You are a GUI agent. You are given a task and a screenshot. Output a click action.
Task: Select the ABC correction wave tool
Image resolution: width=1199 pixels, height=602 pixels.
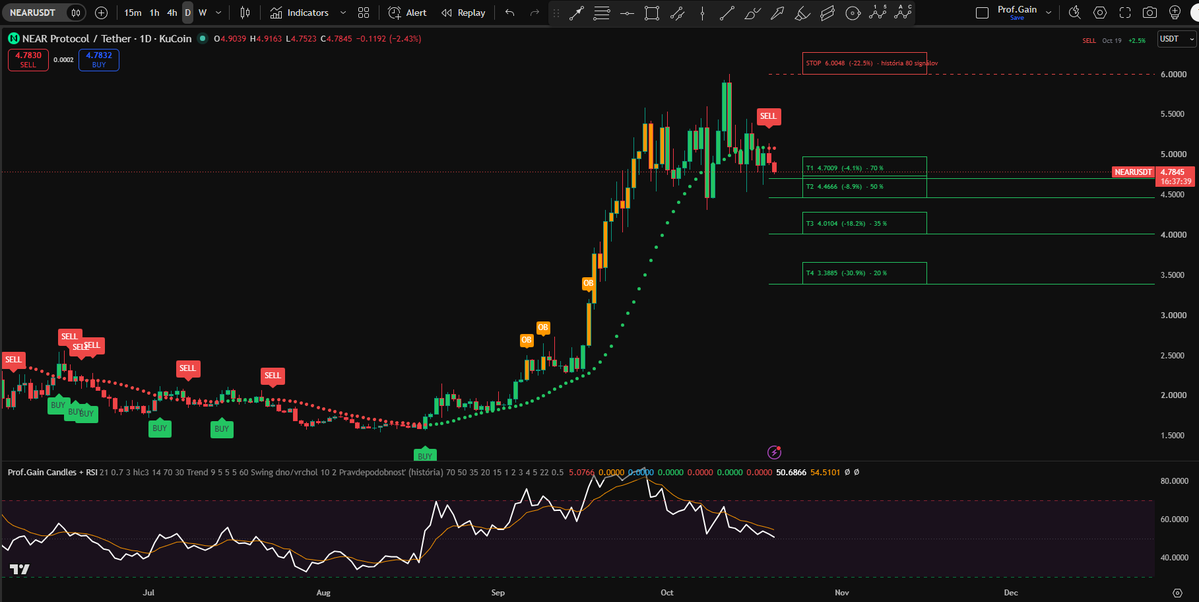[903, 12]
